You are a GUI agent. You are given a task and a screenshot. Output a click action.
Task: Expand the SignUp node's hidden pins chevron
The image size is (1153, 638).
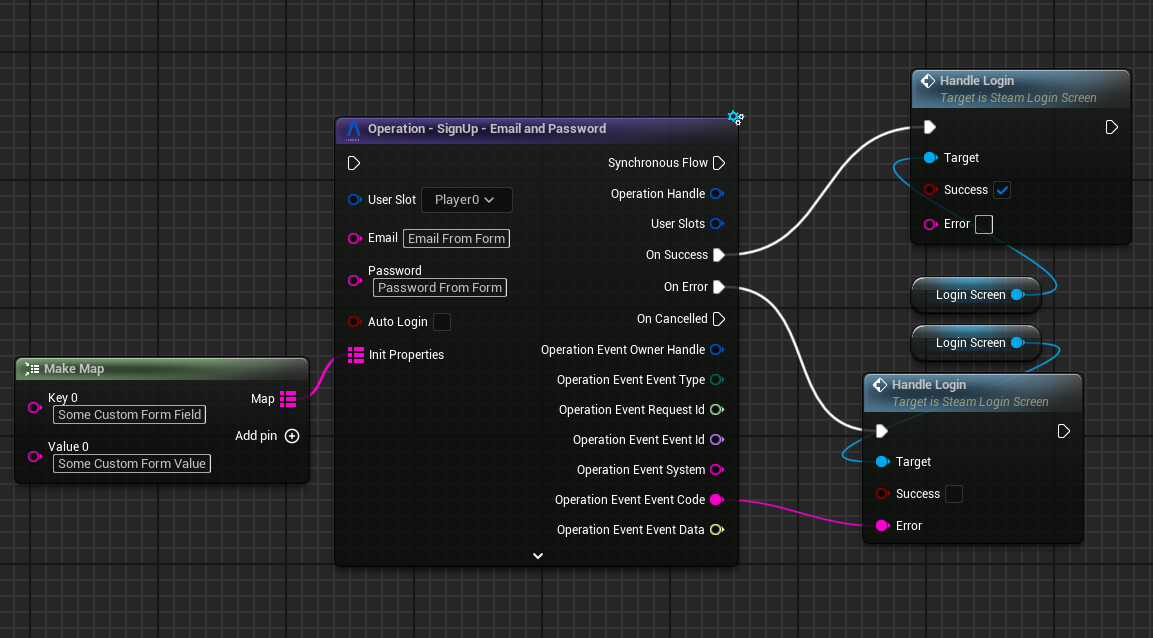tap(538, 555)
